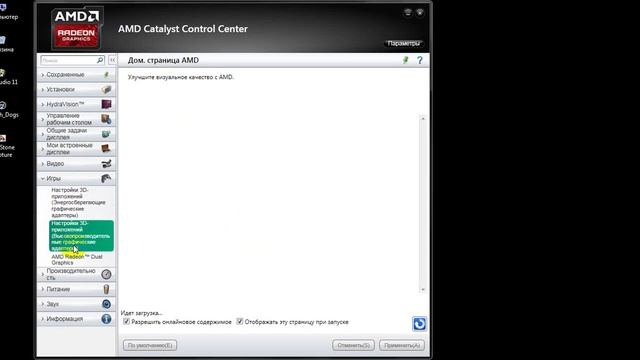
Task: Open 3D settings for Энергосберегающие adapters
Action: pos(79,202)
